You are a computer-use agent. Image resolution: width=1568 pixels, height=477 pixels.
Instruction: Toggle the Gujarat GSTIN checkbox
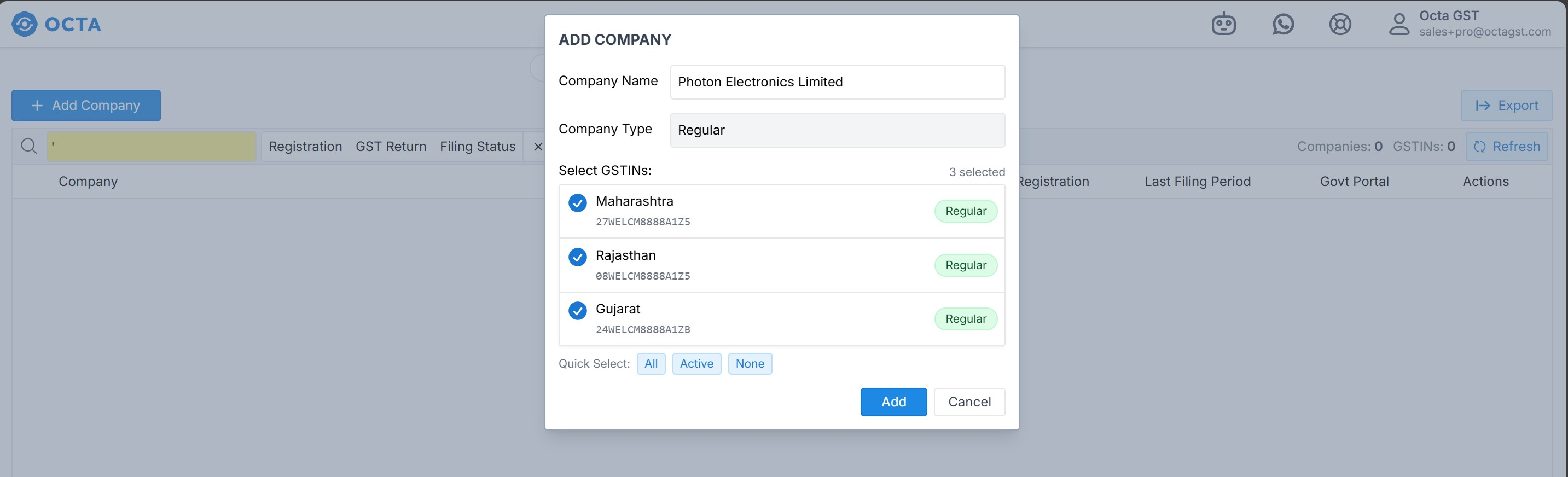pyautogui.click(x=578, y=311)
